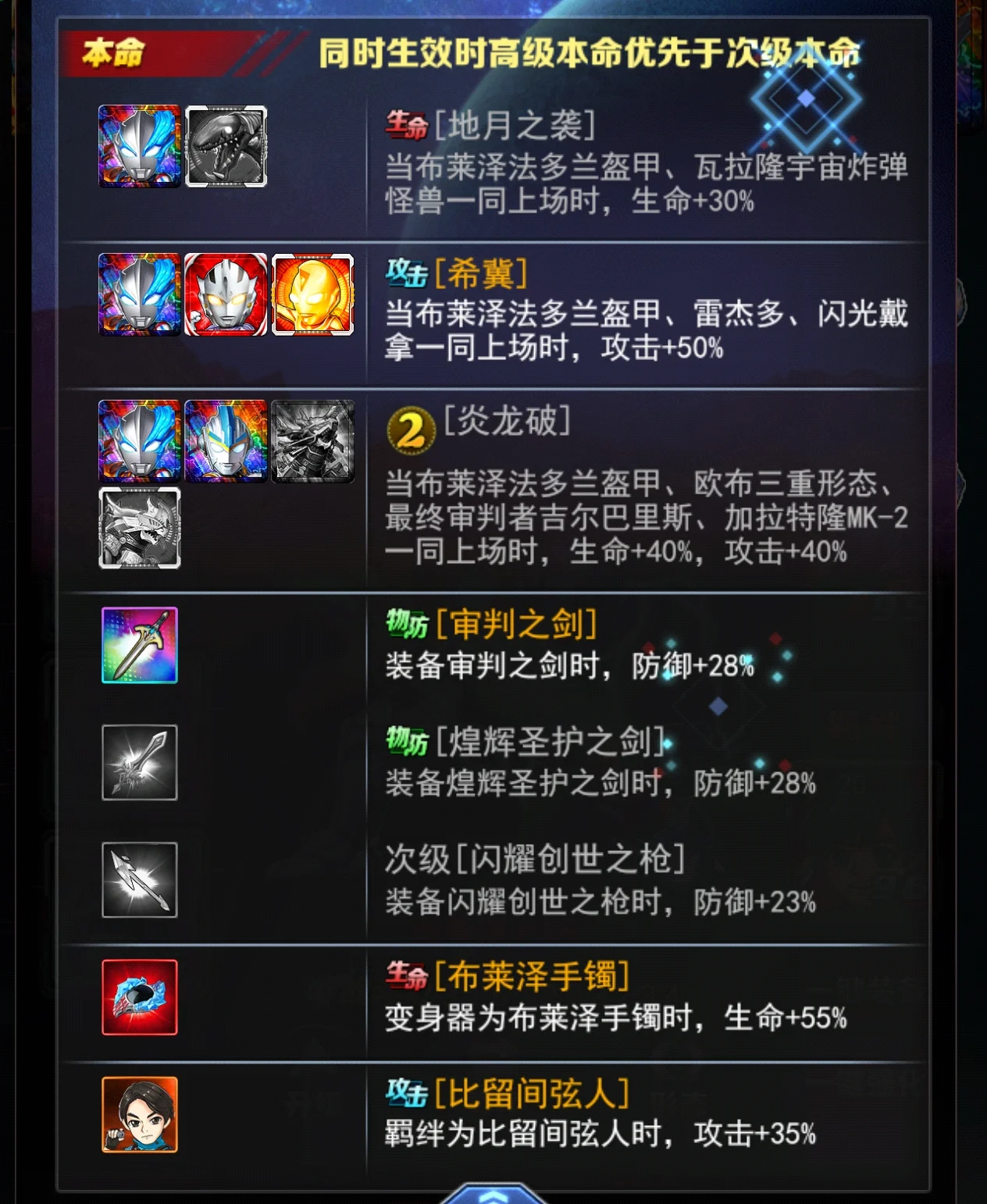Tap the grey 闪耀创世之枪 spear icon
The height and width of the screenshot is (1204, 987).
pos(140,880)
